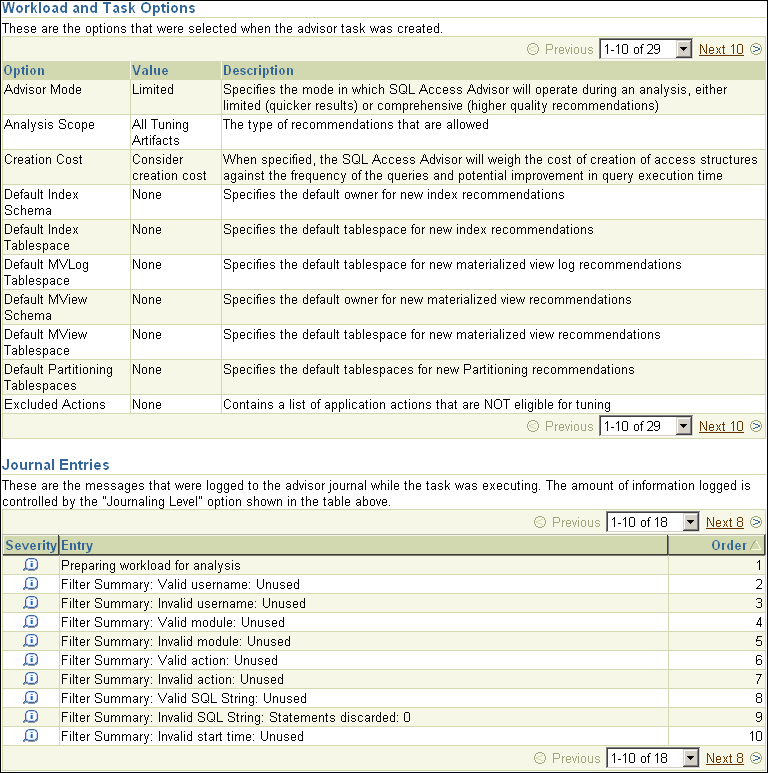Click info icon for Invalid action entry
Screen dimensions: 768x773
pos(30,679)
